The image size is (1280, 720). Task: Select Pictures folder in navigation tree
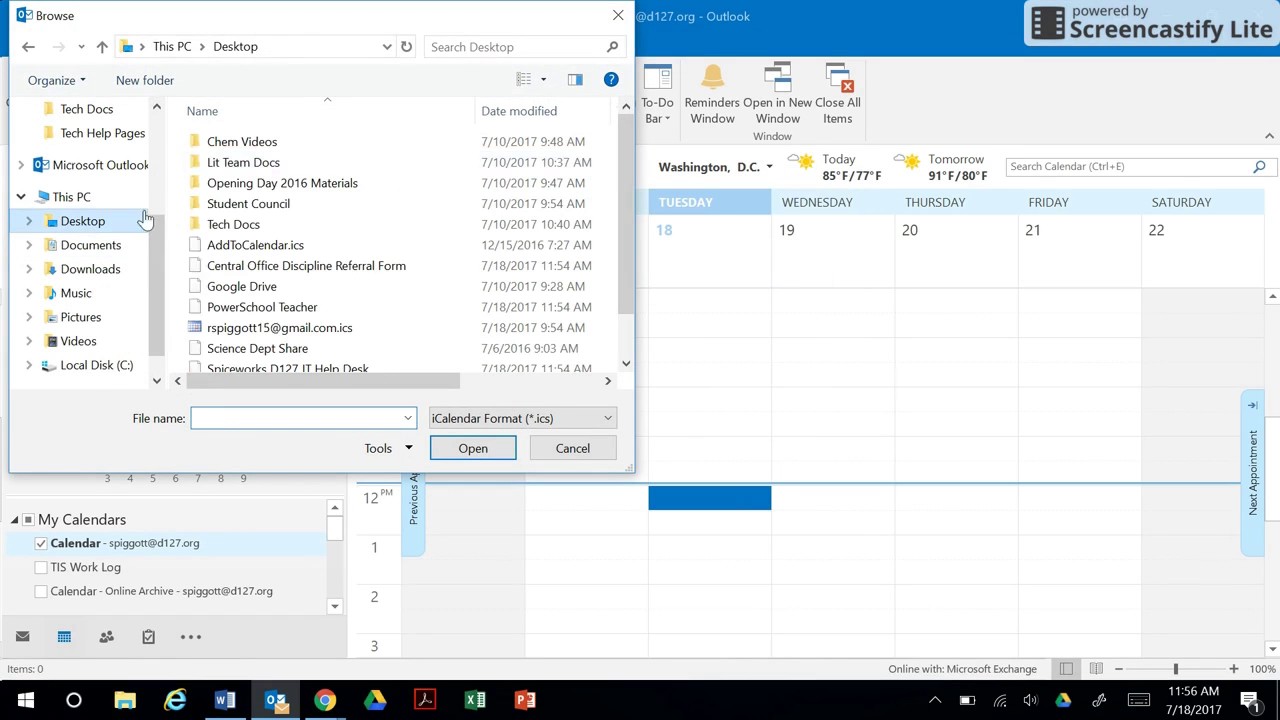pos(80,317)
